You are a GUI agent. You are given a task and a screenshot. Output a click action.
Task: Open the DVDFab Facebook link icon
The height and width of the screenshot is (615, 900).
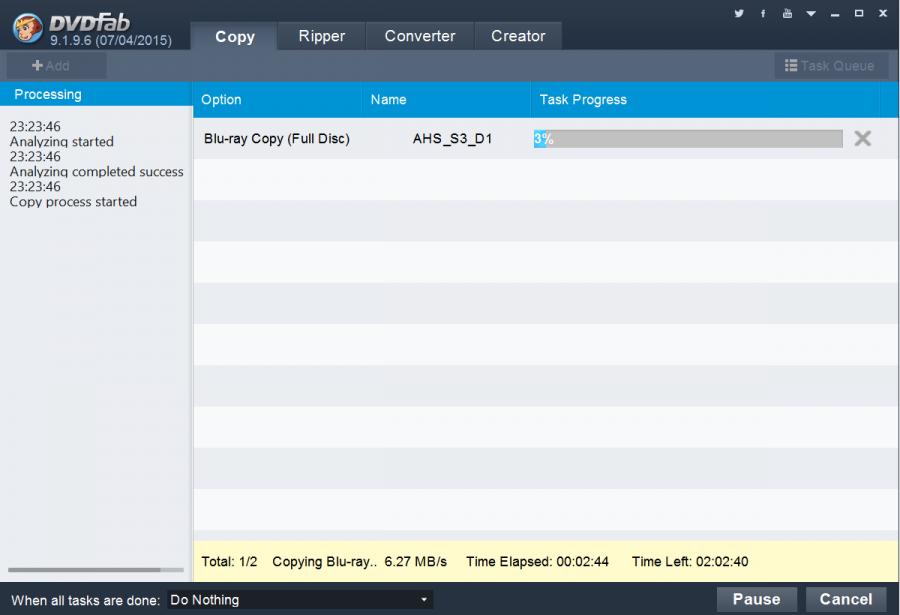point(763,13)
